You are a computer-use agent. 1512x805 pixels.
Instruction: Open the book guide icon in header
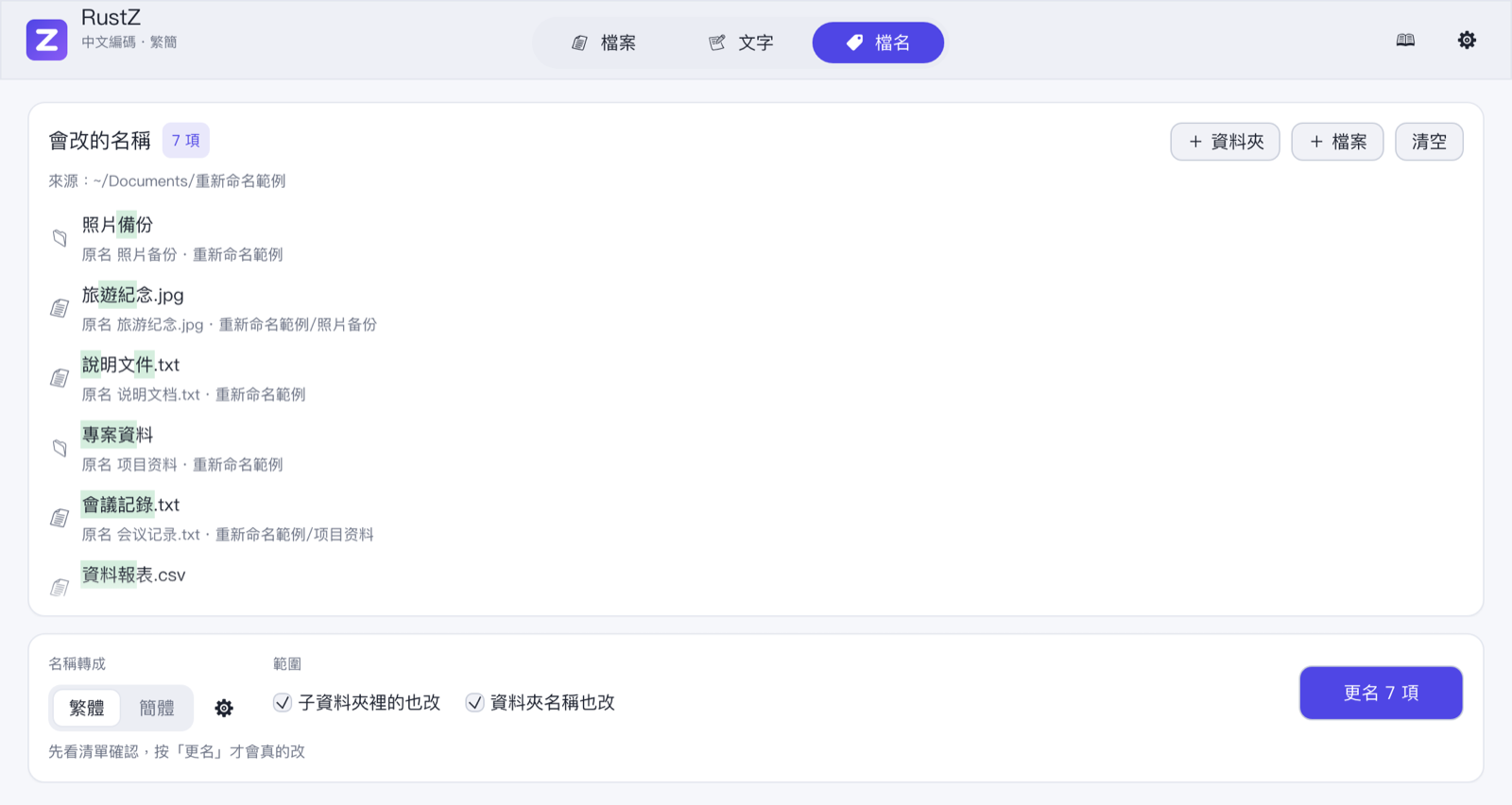tap(1405, 40)
